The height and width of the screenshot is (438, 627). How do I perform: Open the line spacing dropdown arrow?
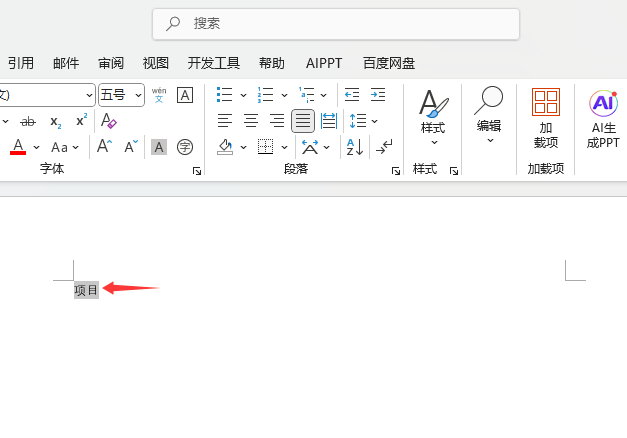[375, 121]
